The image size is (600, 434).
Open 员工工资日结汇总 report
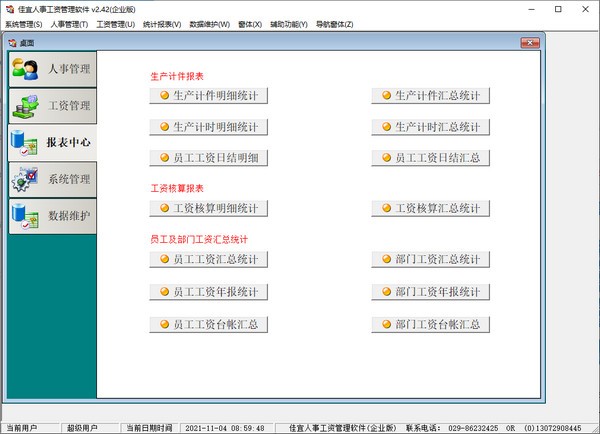pyautogui.click(x=430, y=159)
